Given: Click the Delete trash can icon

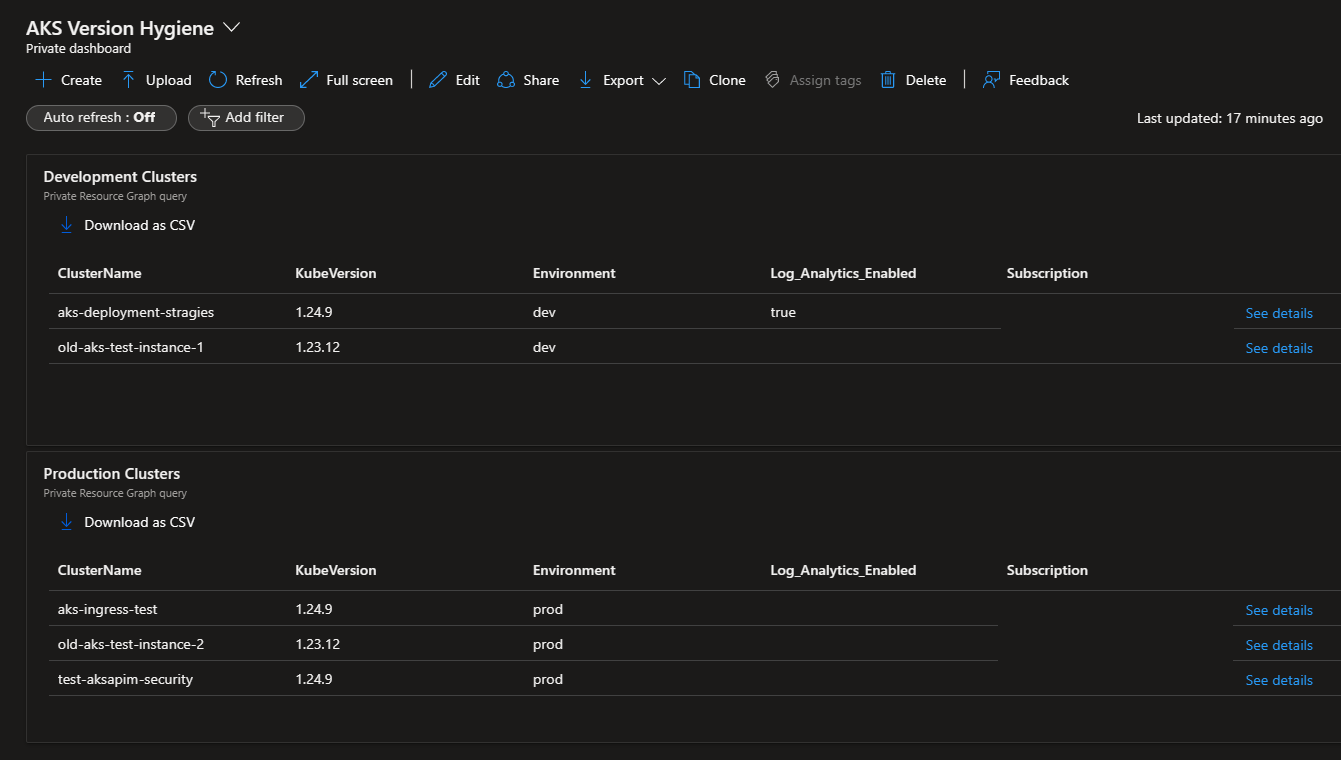Looking at the screenshot, I should click(888, 80).
